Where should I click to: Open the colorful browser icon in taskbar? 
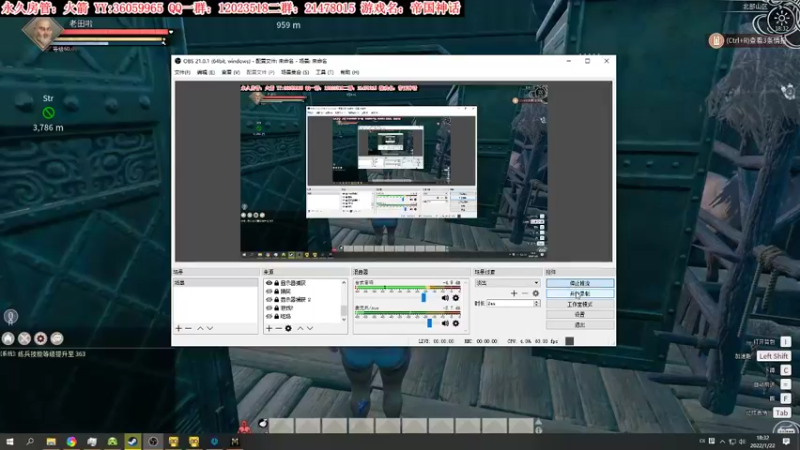[x=71, y=441]
